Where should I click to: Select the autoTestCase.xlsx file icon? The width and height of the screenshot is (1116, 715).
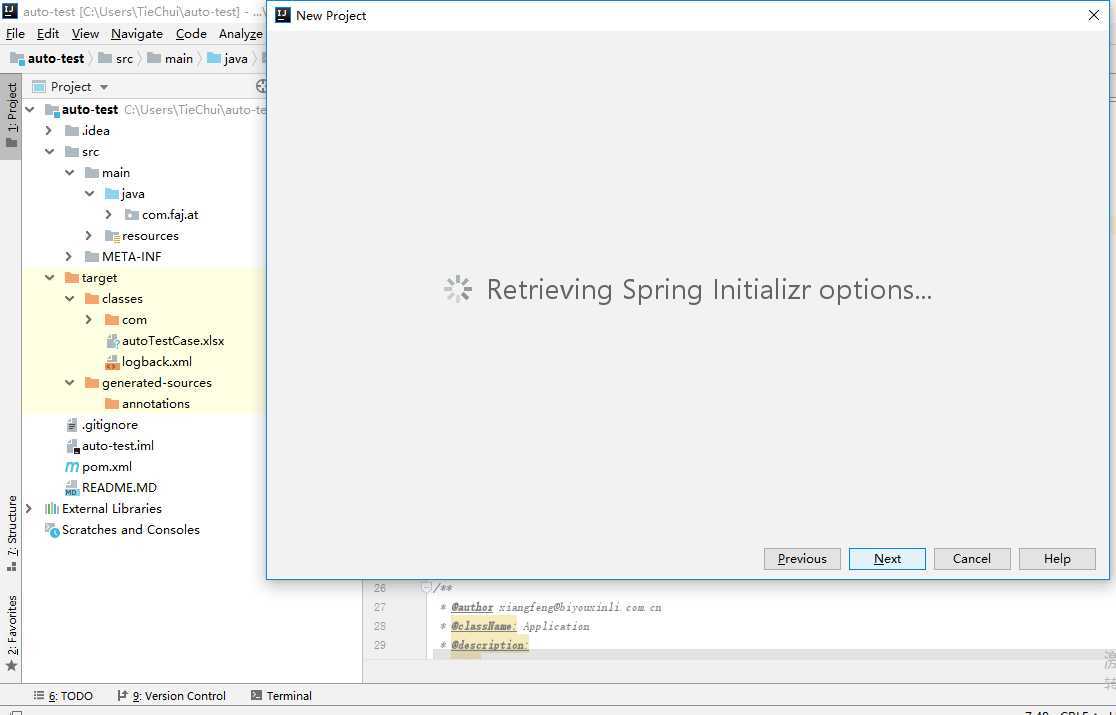[x=112, y=341]
